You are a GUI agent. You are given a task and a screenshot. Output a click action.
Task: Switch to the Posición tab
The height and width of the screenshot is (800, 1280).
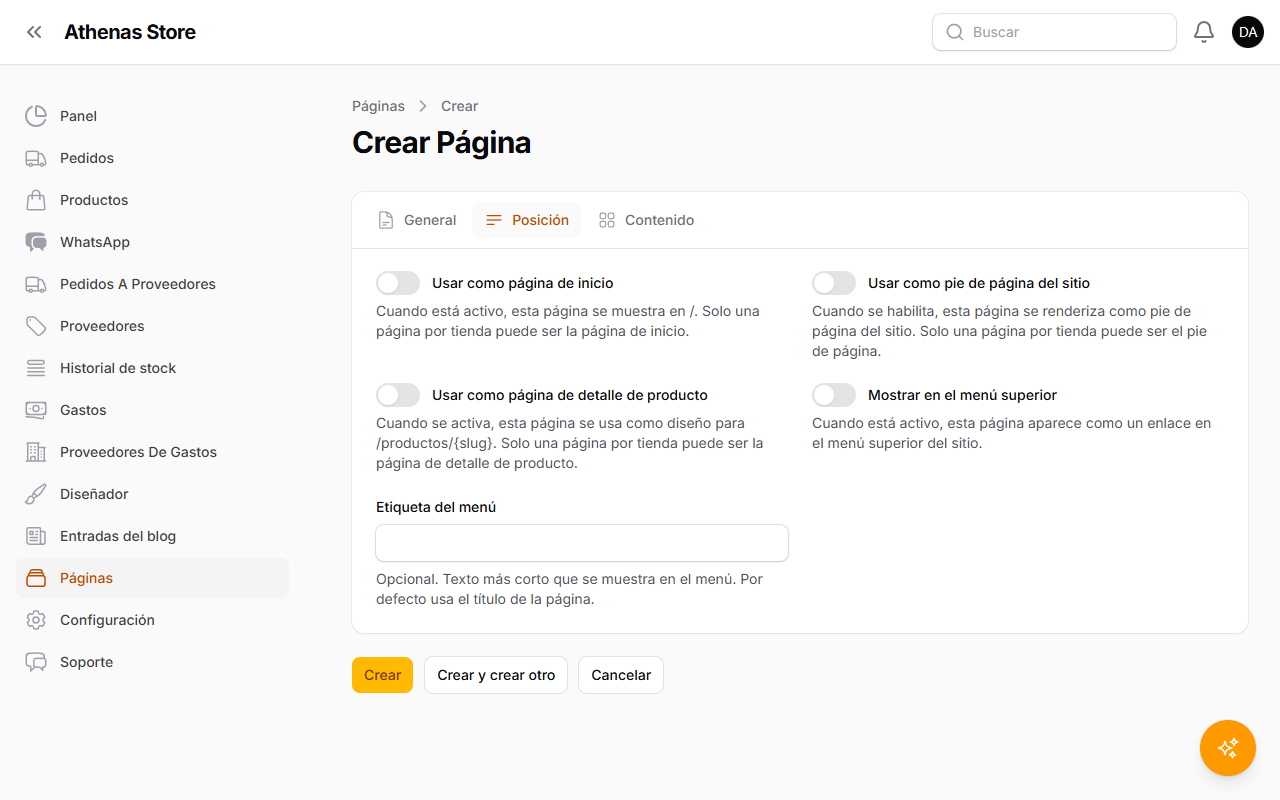[x=527, y=220]
